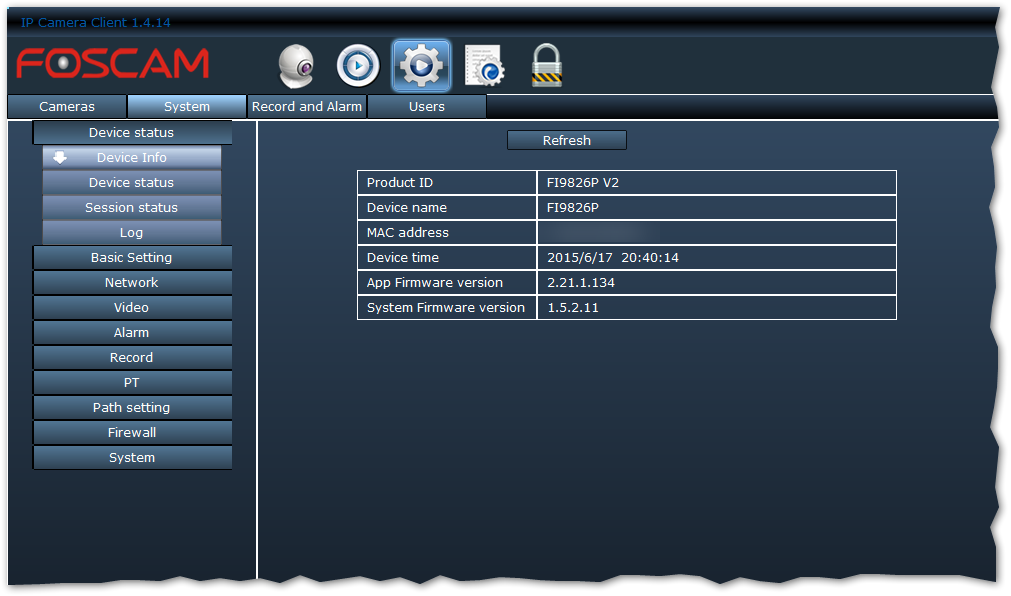The width and height of the screenshot is (1011, 596).
Task: Click the playback icon in top toolbar
Action: pyautogui.click(x=358, y=66)
